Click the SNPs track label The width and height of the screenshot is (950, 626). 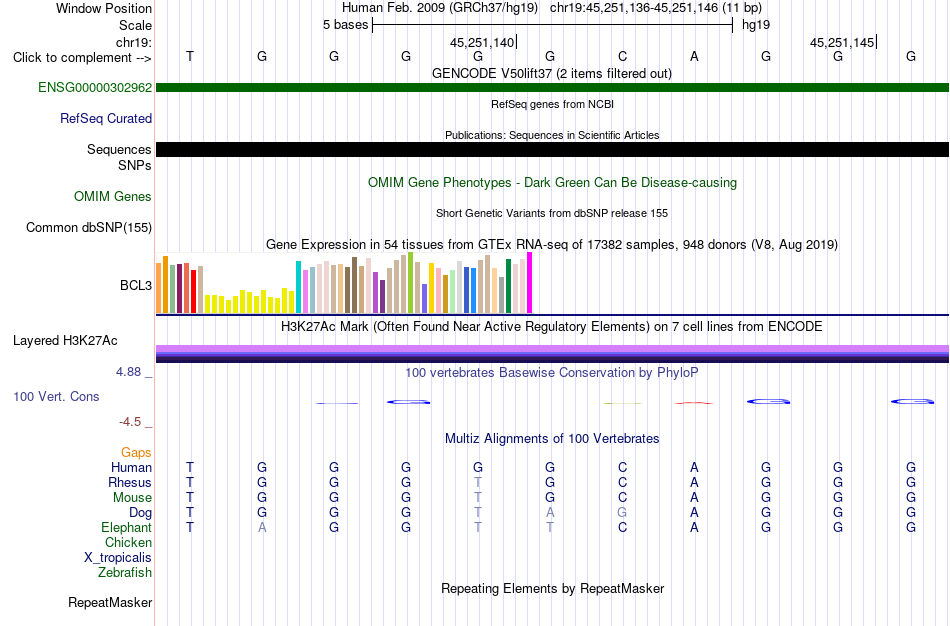pos(135,165)
